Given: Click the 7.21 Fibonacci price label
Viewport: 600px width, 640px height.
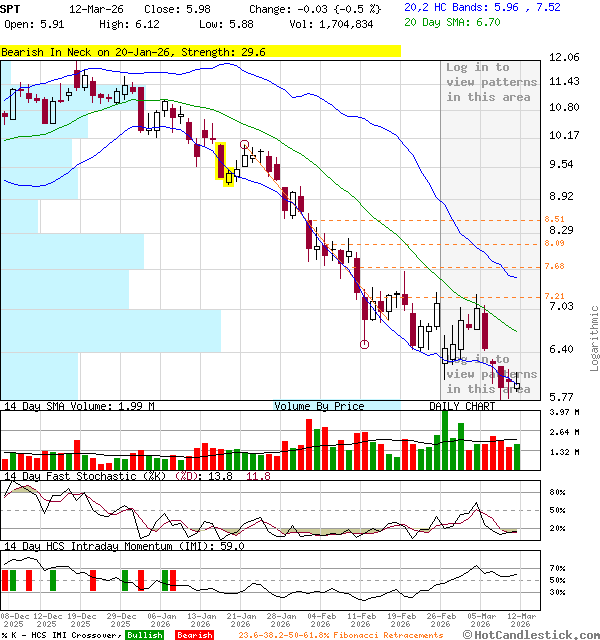Looking at the screenshot, I should [555, 296].
